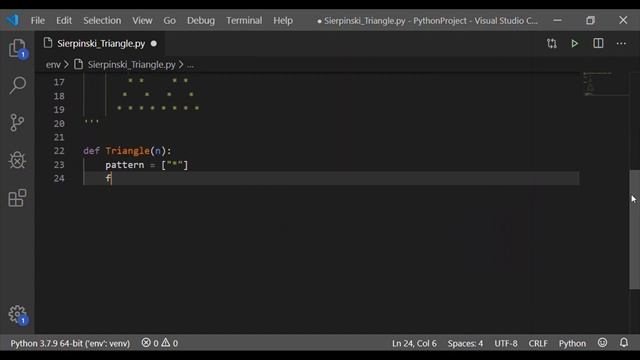Open the Extensions view in the activity bar
The image size is (640, 360).
[17, 198]
